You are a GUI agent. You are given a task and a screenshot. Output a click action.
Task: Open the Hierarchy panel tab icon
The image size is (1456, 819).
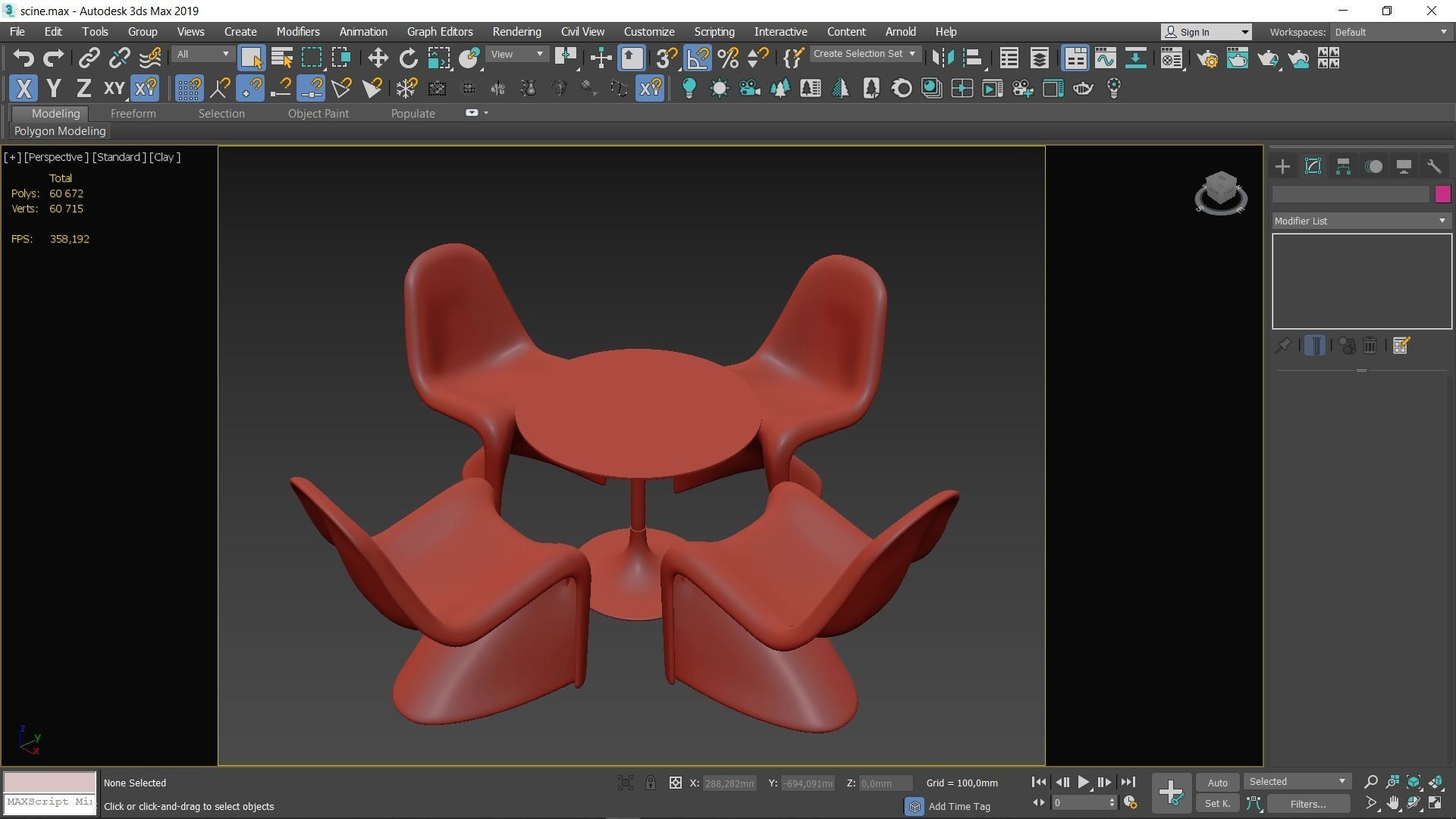point(1343,167)
